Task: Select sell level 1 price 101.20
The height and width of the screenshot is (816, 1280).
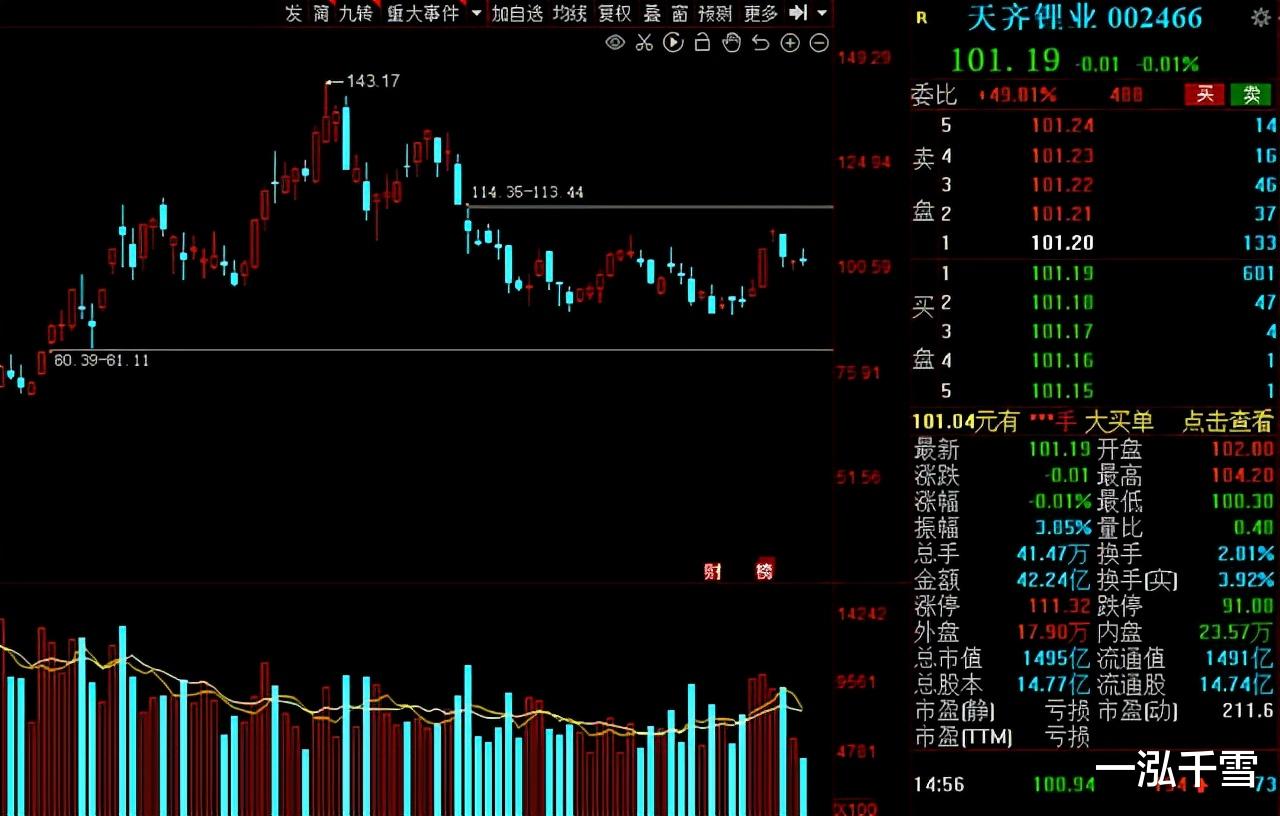Action: tap(1062, 243)
